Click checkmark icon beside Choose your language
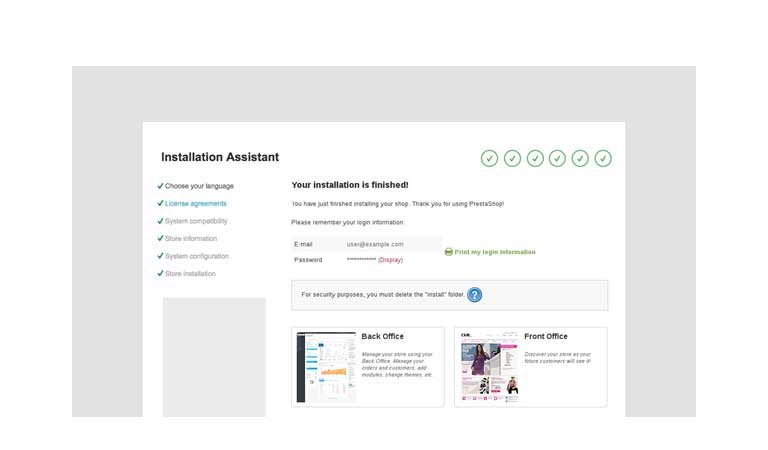This screenshot has width=768, height=450. point(160,186)
